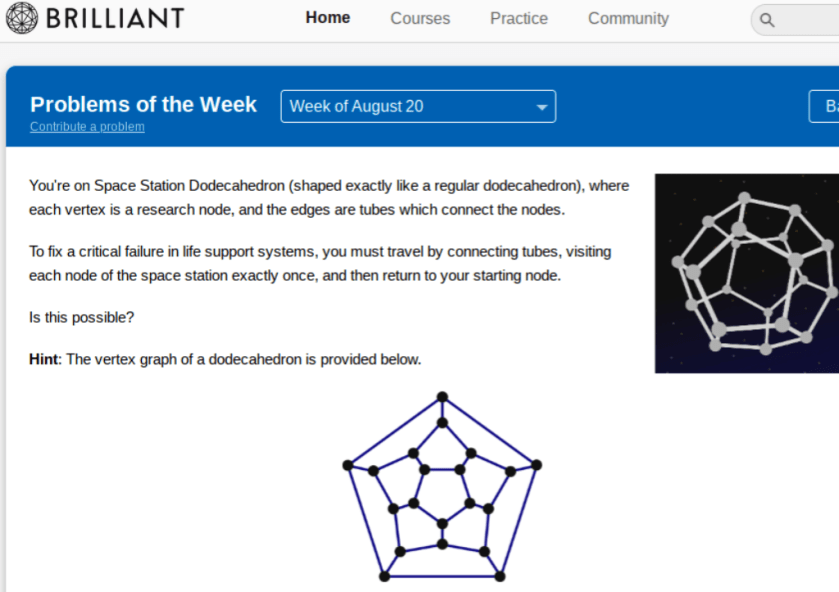
Task: Open the Contribute a problem link
Action: (x=87, y=127)
